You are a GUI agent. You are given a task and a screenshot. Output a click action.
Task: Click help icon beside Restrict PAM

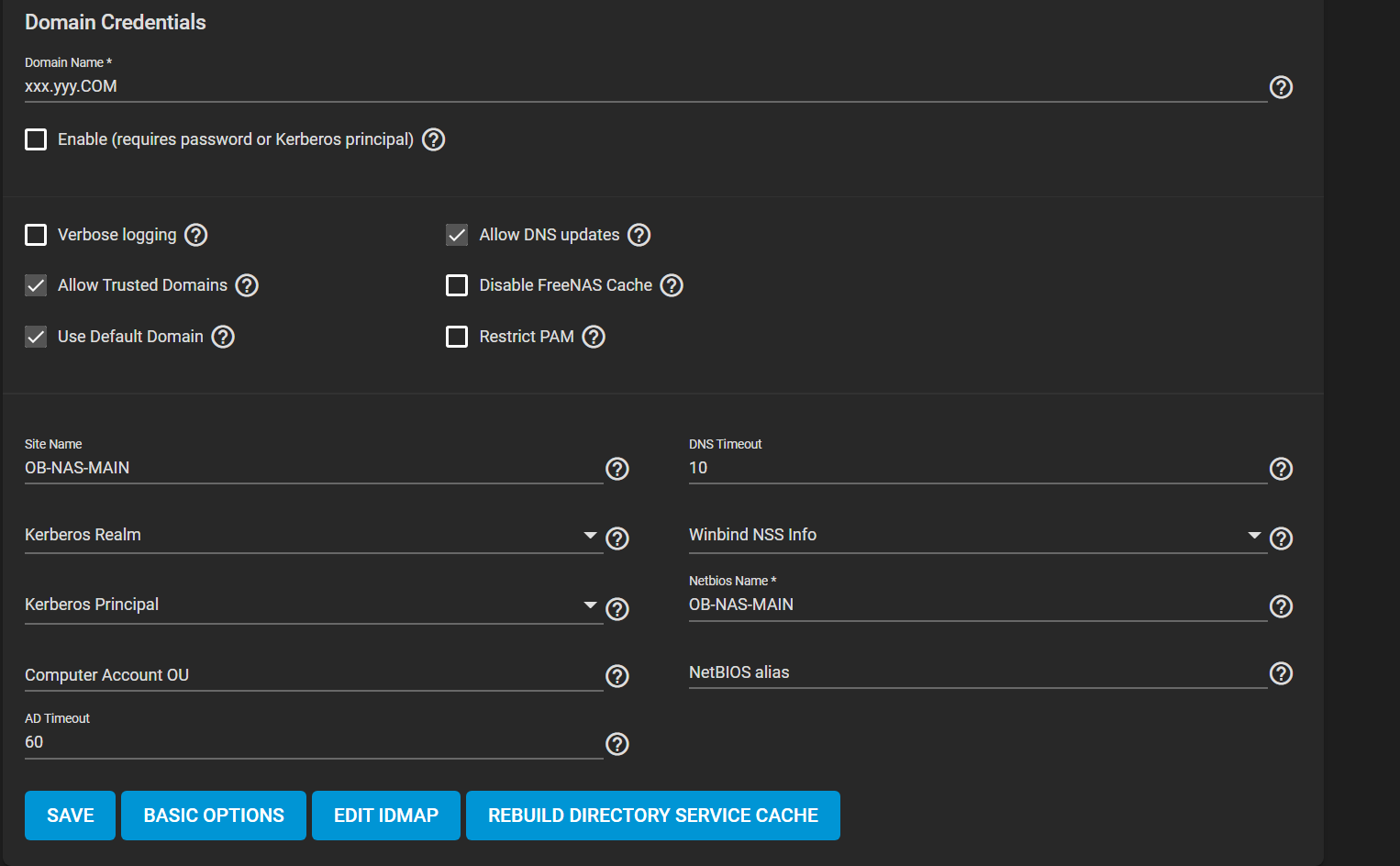(x=594, y=337)
